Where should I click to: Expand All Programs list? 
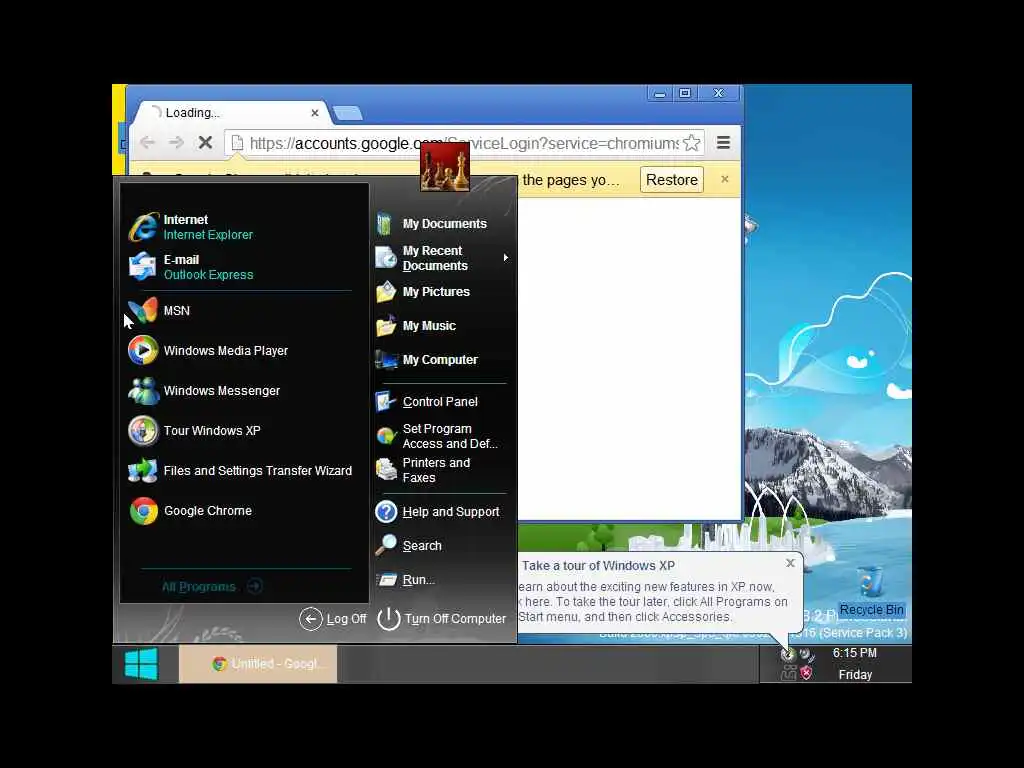pyautogui.click(x=212, y=586)
